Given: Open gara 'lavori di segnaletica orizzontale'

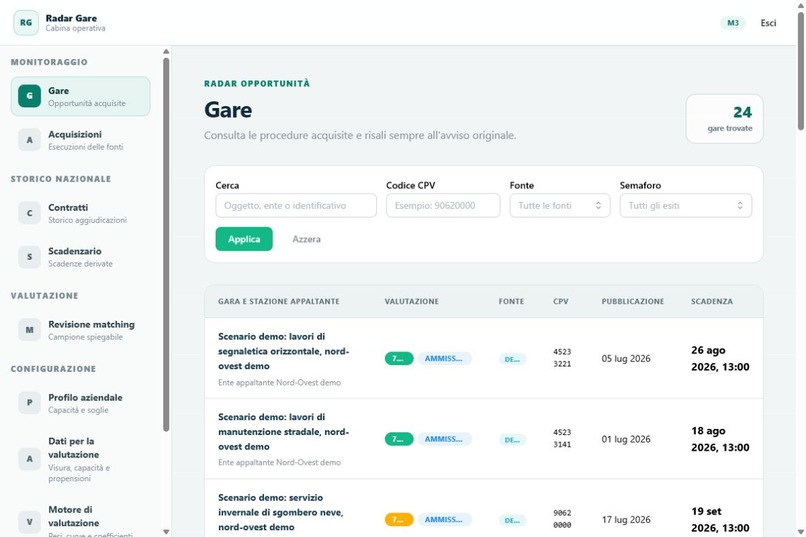Looking at the screenshot, I should (283, 351).
